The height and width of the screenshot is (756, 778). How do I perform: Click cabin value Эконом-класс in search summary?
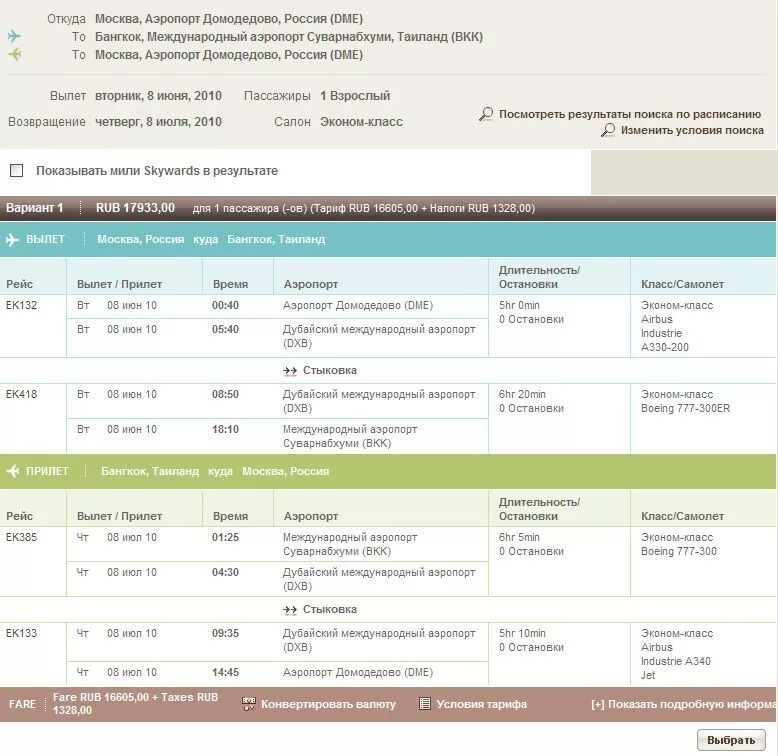[x=361, y=122]
